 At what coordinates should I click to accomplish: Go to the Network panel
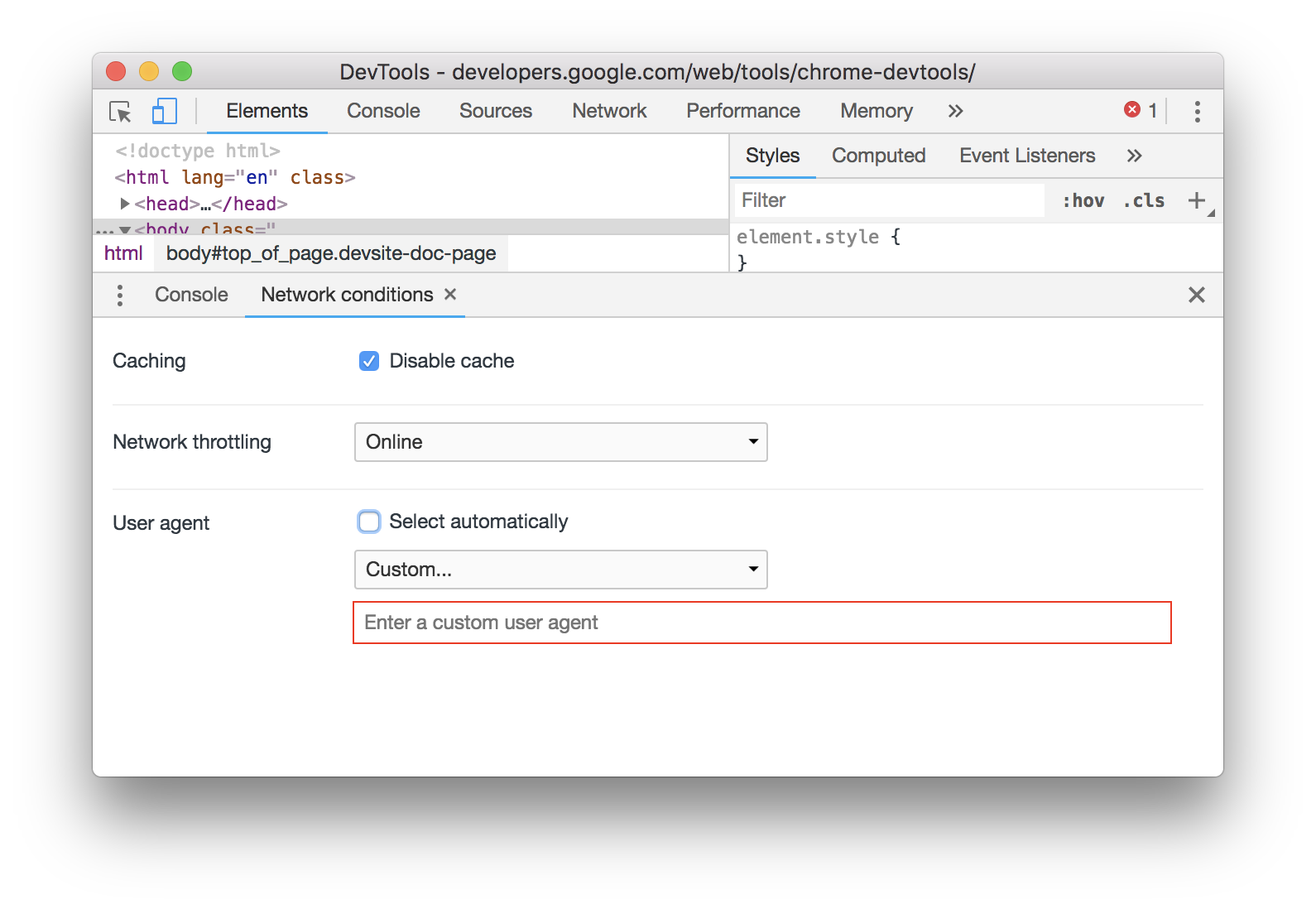609,111
